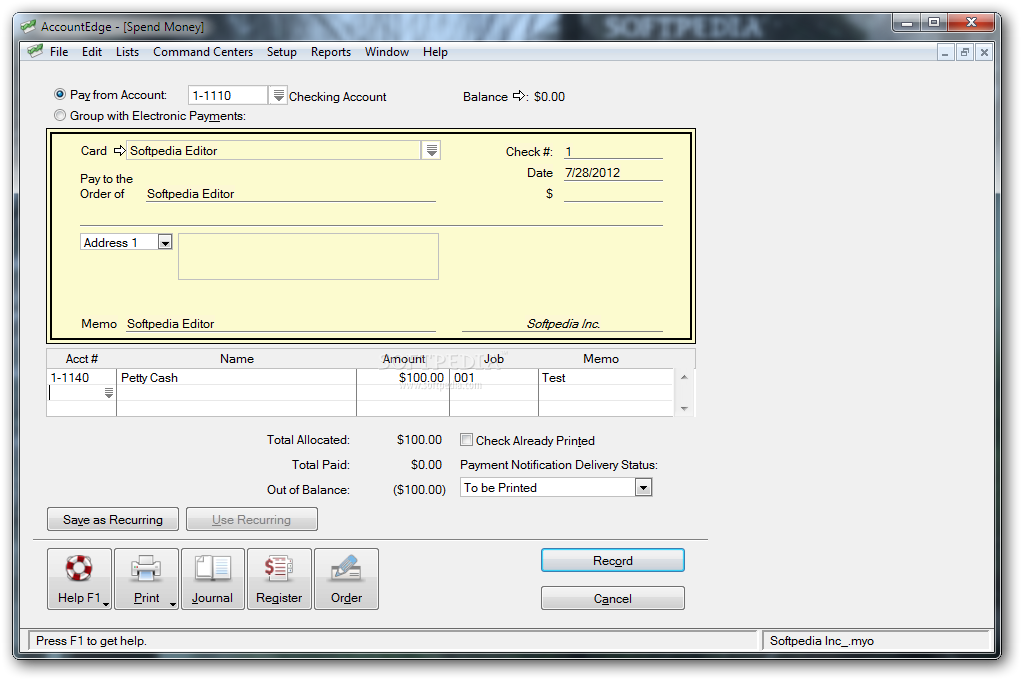This screenshot has width=1022, height=680.
Task: Open the Card selection list button
Action: (431, 151)
